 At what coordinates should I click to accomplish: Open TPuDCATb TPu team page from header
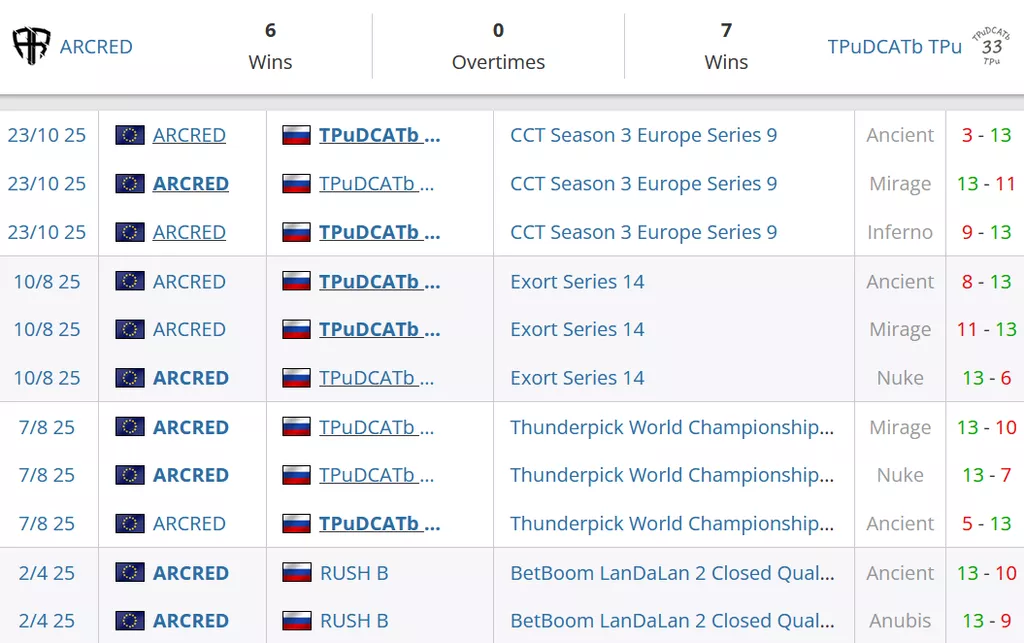[x=894, y=46]
